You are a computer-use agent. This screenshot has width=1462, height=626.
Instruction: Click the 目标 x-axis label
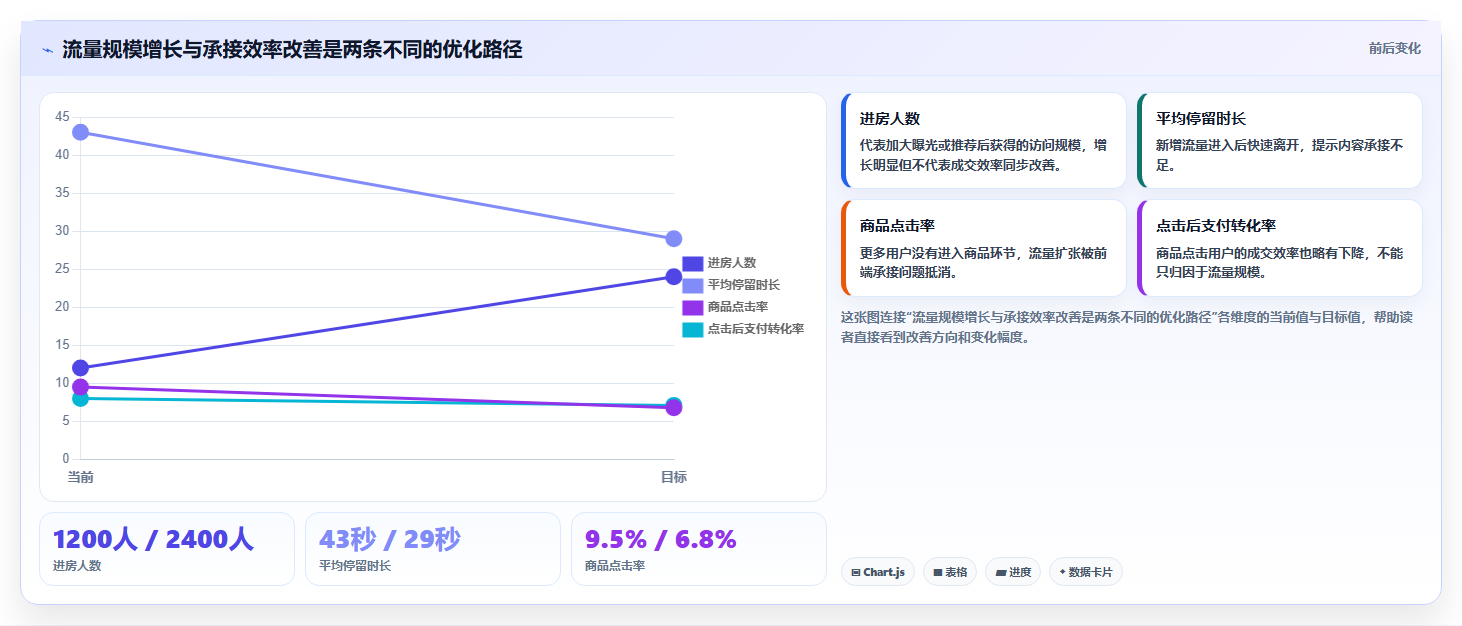tap(674, 477)
